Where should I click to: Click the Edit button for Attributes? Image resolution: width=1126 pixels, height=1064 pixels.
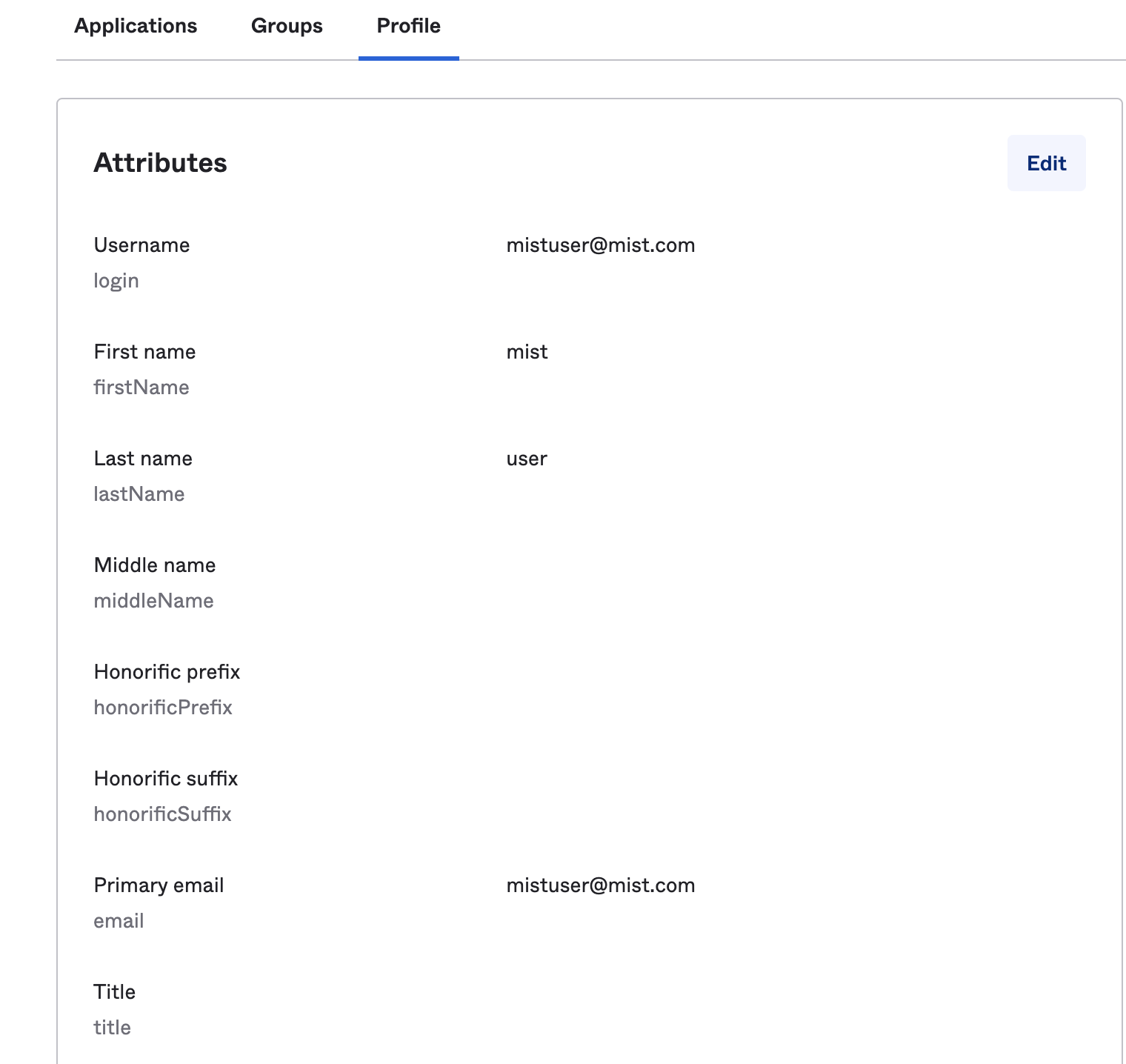[x=1045, y=163]
